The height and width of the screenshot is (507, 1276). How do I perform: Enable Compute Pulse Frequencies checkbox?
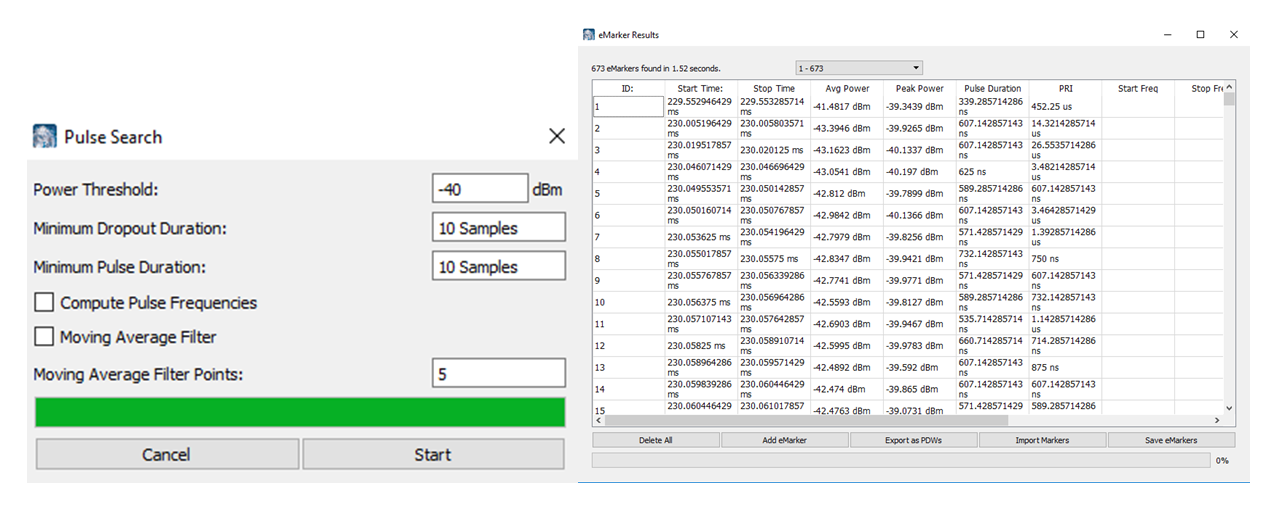coord(44,303)
